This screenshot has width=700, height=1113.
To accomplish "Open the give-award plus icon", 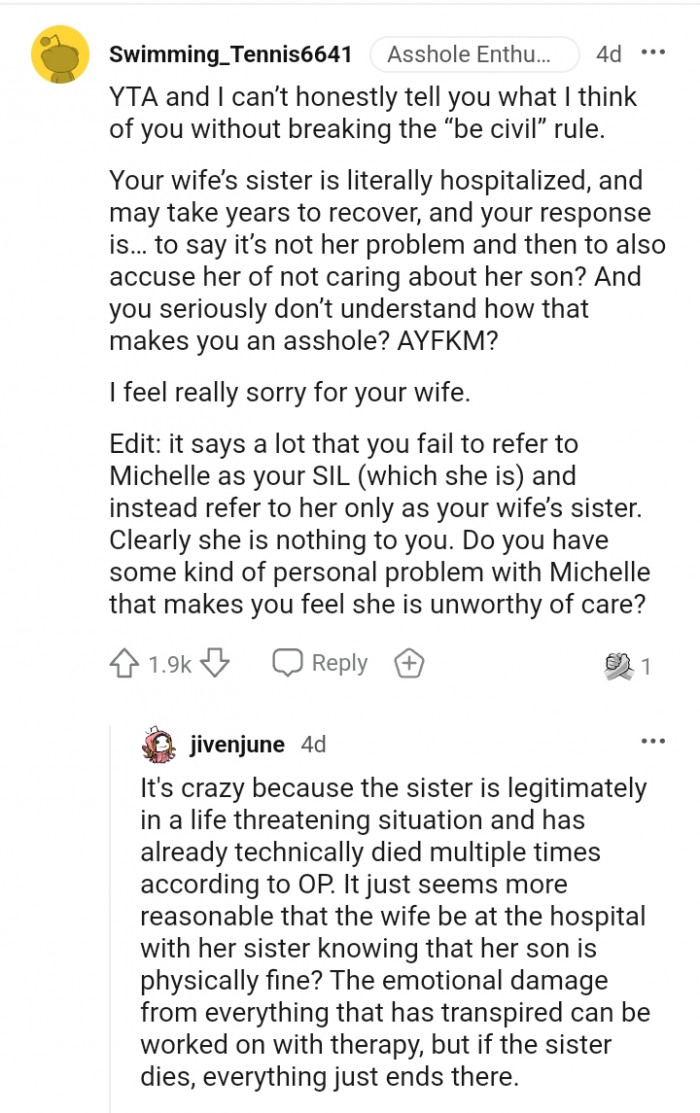I will pyautogui.click(x=408, y=662).
